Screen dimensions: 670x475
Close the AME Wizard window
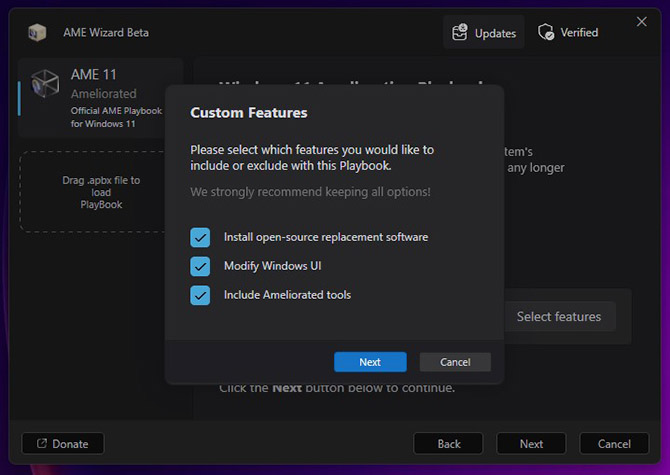coord(641,22)
